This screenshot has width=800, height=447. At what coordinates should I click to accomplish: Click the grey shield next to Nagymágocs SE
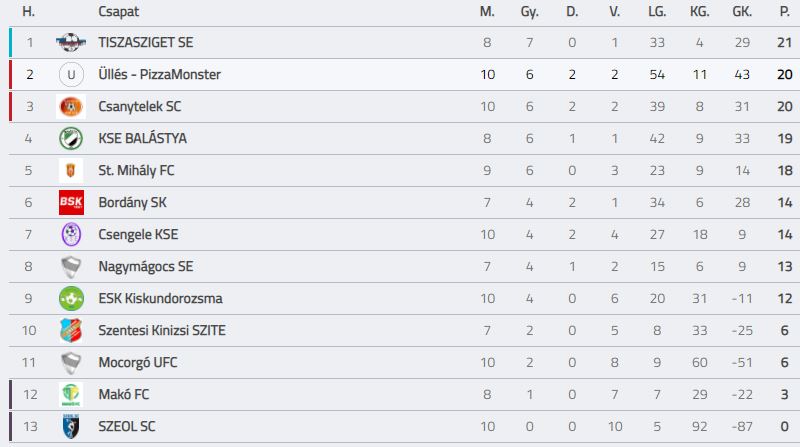click(71, 266)
